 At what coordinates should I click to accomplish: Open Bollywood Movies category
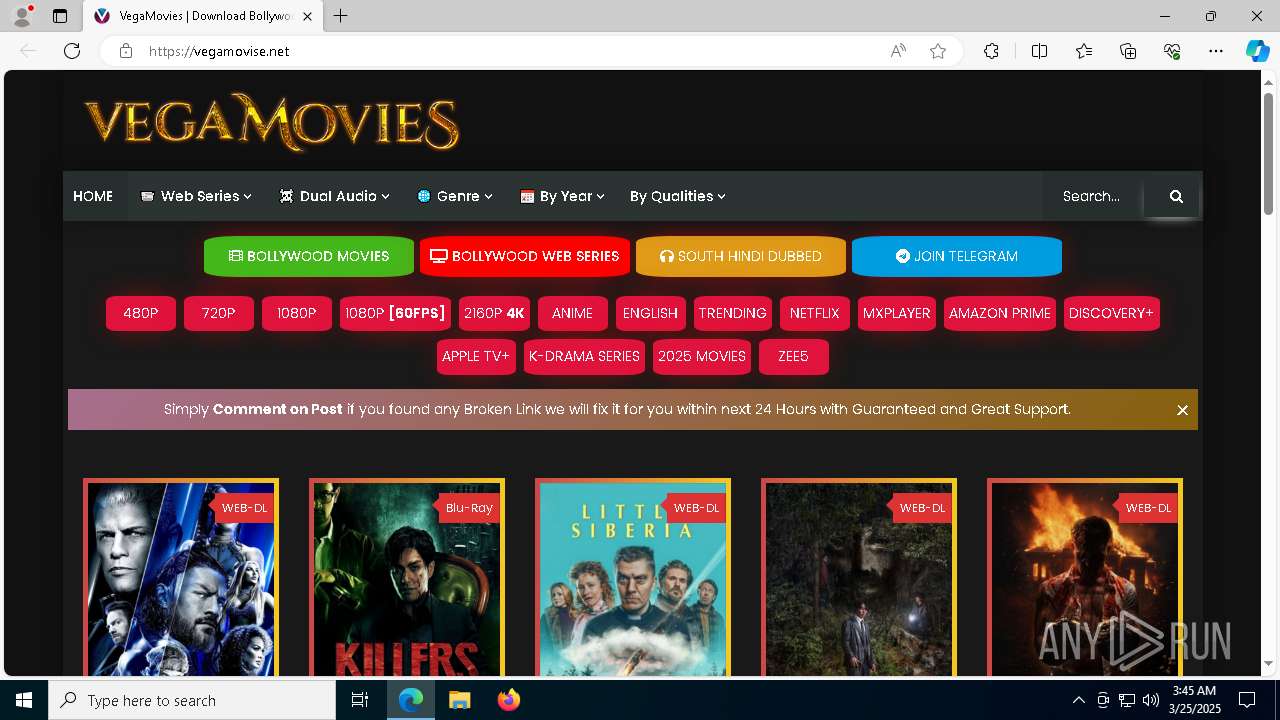309,256
